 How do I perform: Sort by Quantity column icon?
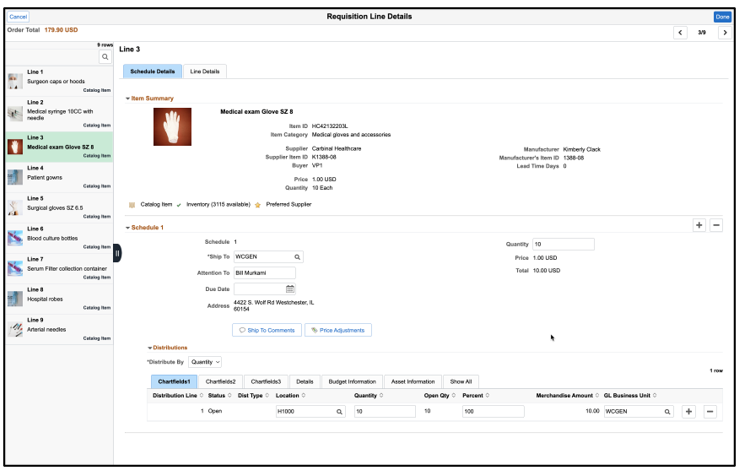pyautogui.click(x=381, y=396)
